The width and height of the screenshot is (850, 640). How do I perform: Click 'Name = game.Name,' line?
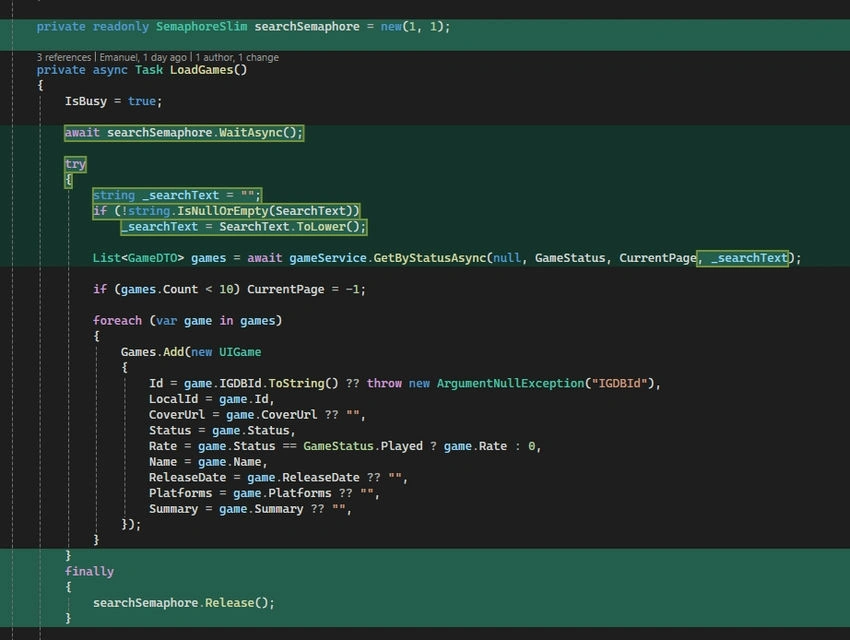[208, 462]
